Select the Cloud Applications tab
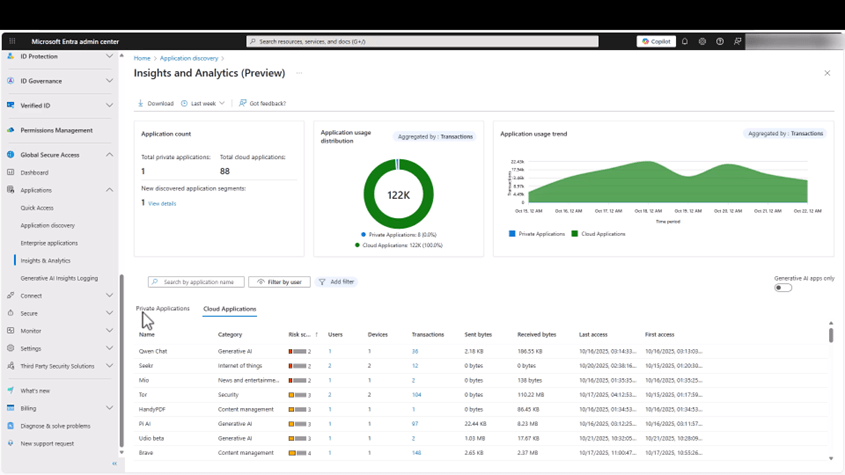 (230, 309)
